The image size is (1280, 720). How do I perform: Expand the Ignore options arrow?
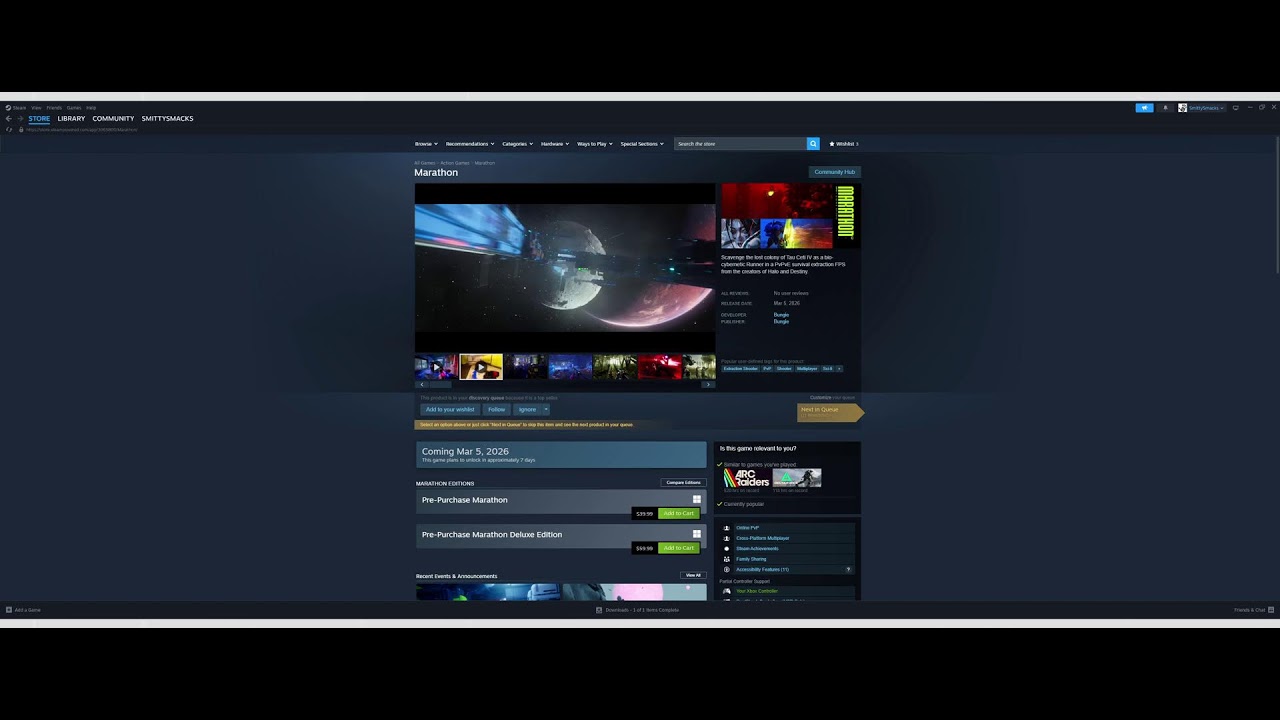pyautogui.click(x=545, y=409)
